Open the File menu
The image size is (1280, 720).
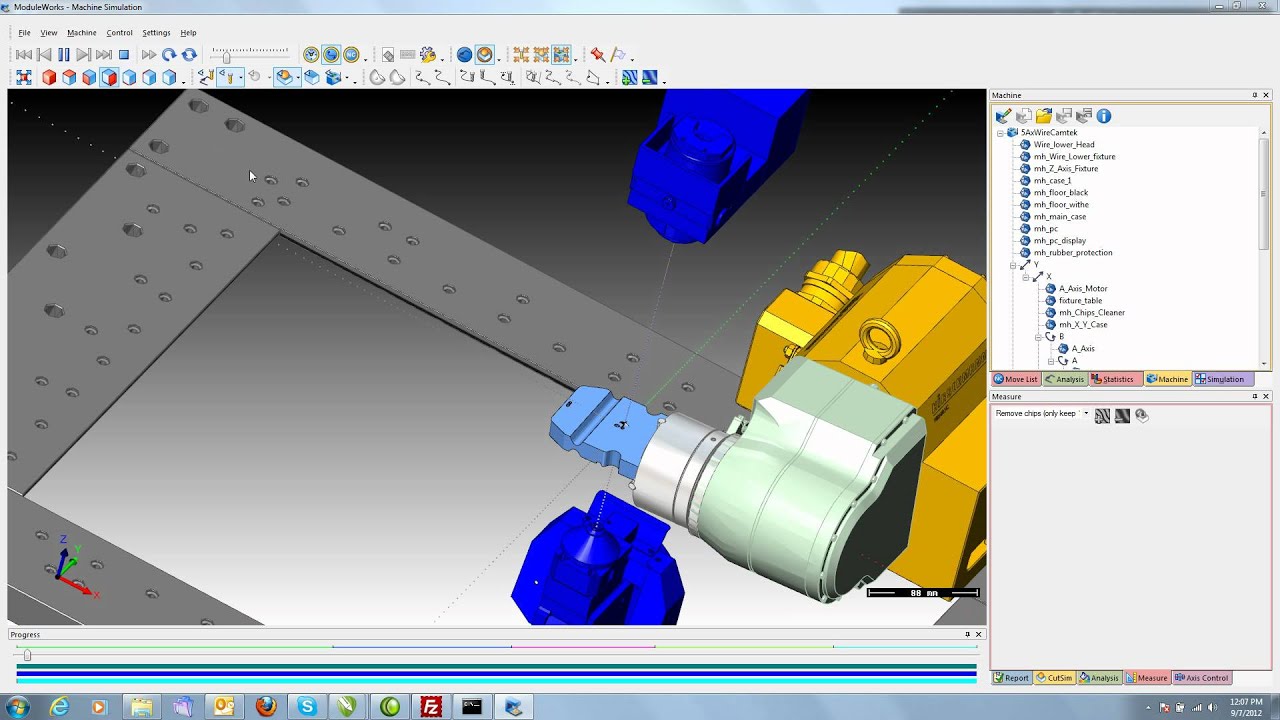point(24,33)
